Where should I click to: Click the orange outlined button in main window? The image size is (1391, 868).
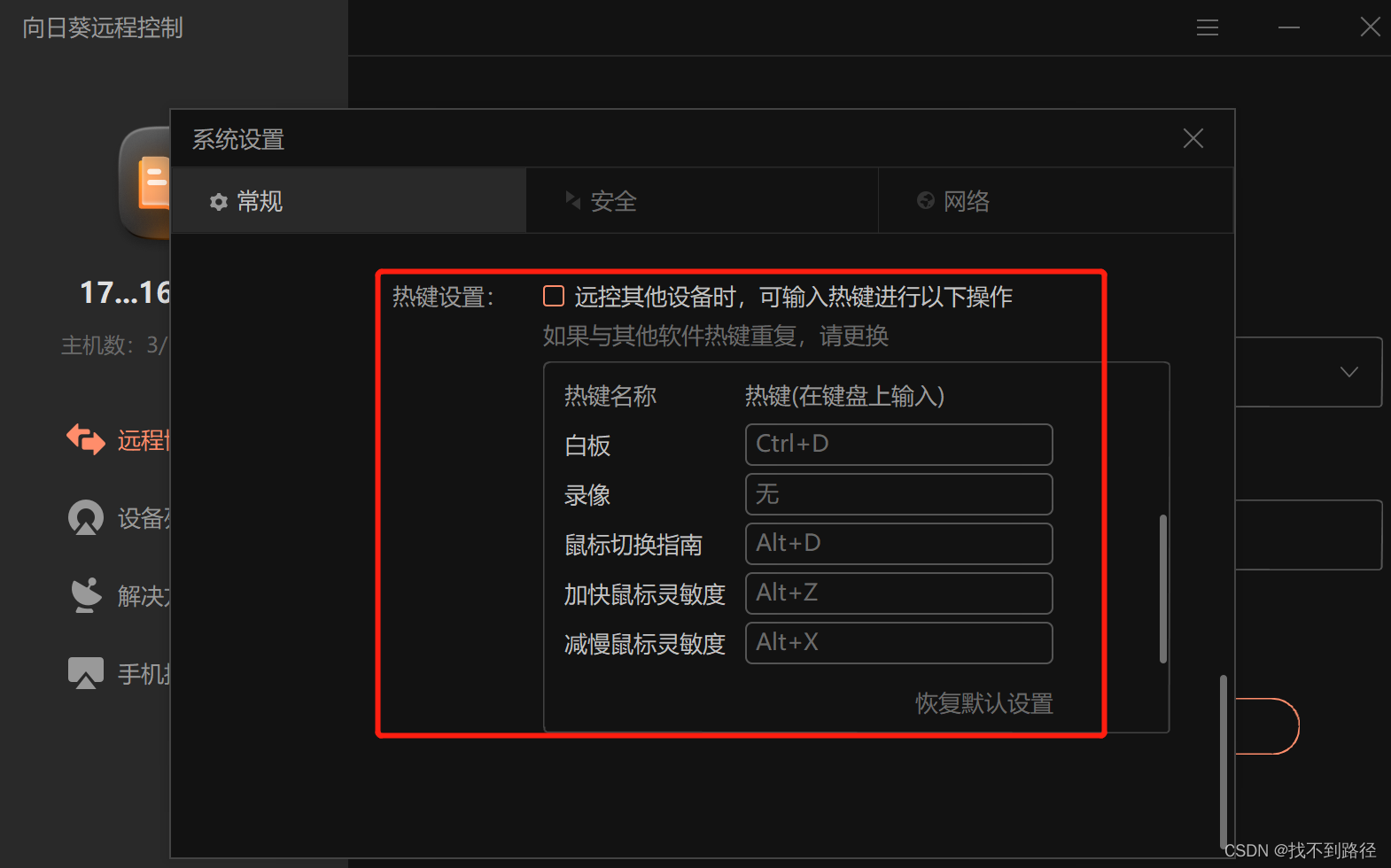click(1267, 726)
